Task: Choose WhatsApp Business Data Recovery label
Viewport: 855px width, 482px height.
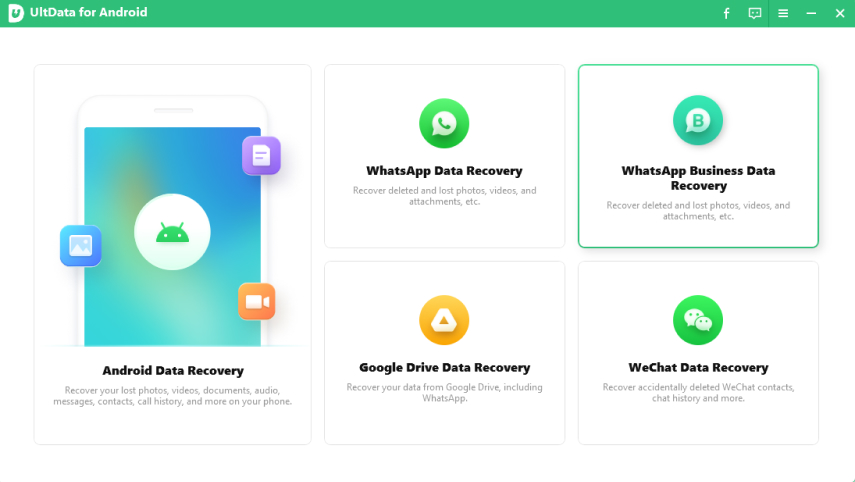Action: (x=698, y=178)
